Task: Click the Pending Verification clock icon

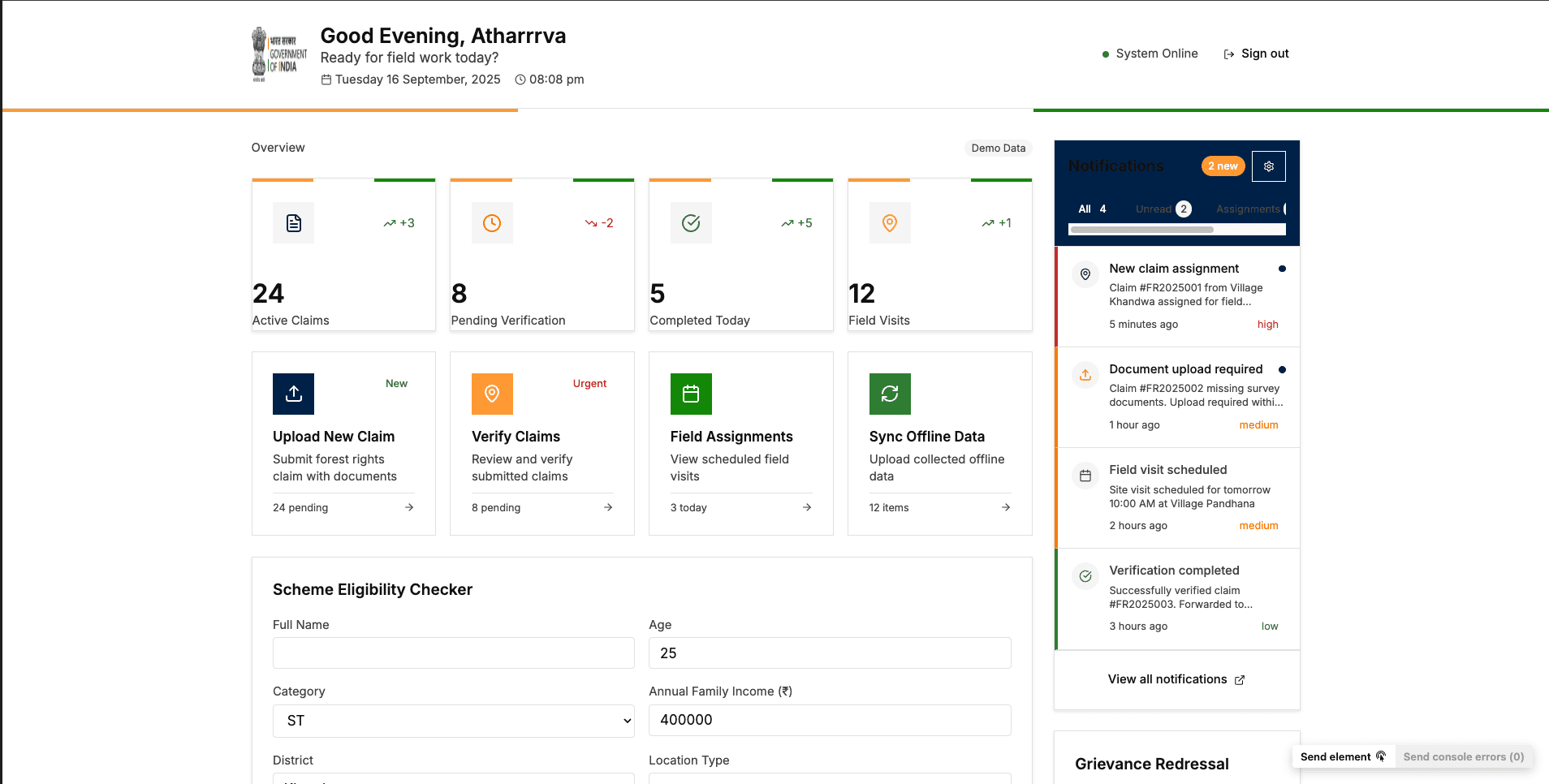Action: tap(492, 223)
